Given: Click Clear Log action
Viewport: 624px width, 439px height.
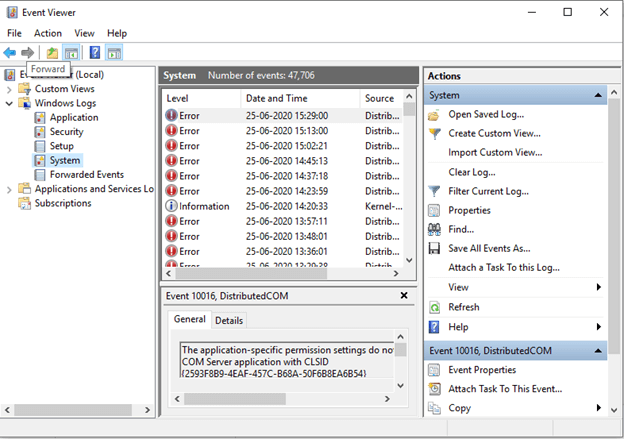Looking at the screenshot, I should coord(472,172).
